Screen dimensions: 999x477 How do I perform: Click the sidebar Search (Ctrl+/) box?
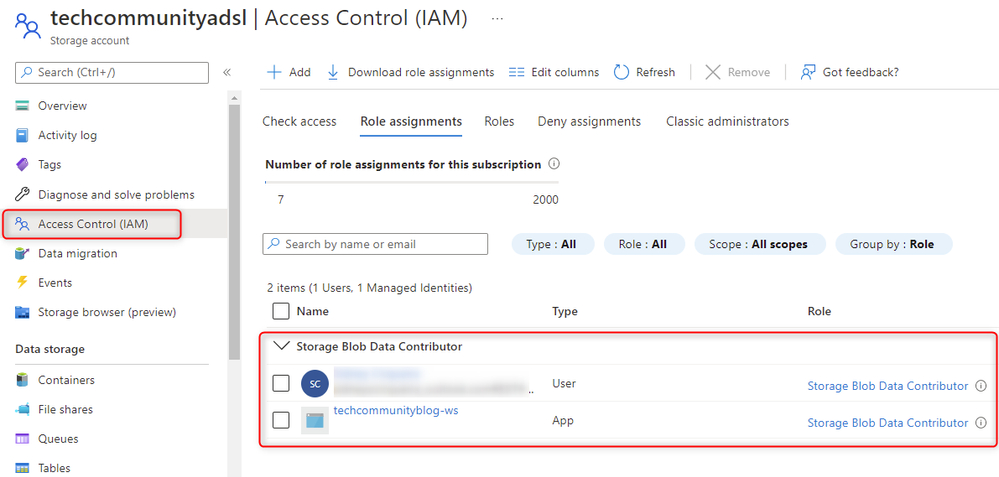[x=112, y=73]
